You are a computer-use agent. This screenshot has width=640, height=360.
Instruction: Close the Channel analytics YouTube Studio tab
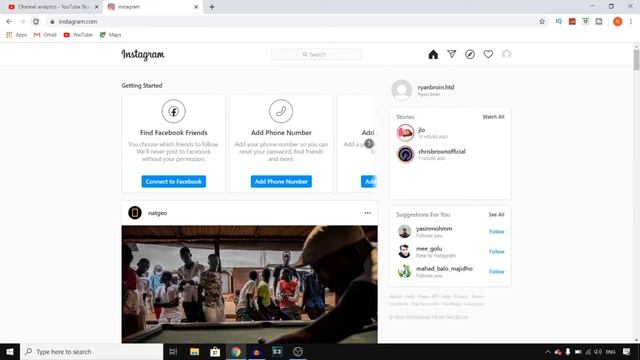point(97,7)
